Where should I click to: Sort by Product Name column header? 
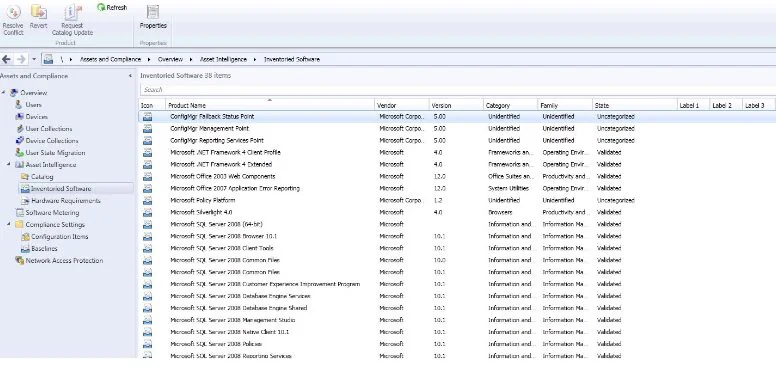point(270,105)
